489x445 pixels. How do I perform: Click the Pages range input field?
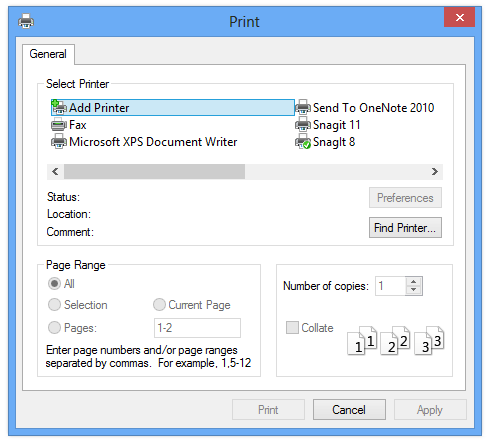tap(197, 328)
